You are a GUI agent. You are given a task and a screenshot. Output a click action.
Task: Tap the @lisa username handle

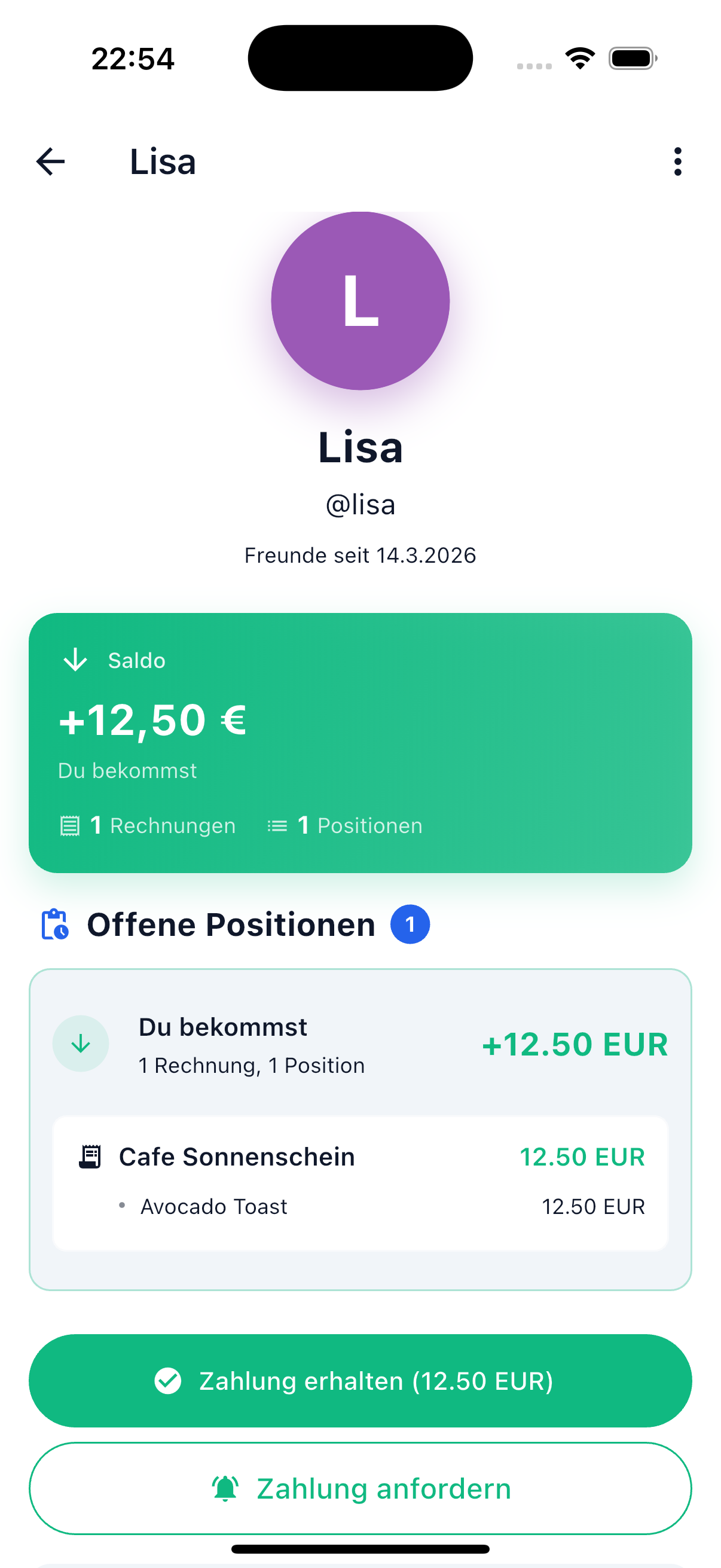click(x=360, y=505)
